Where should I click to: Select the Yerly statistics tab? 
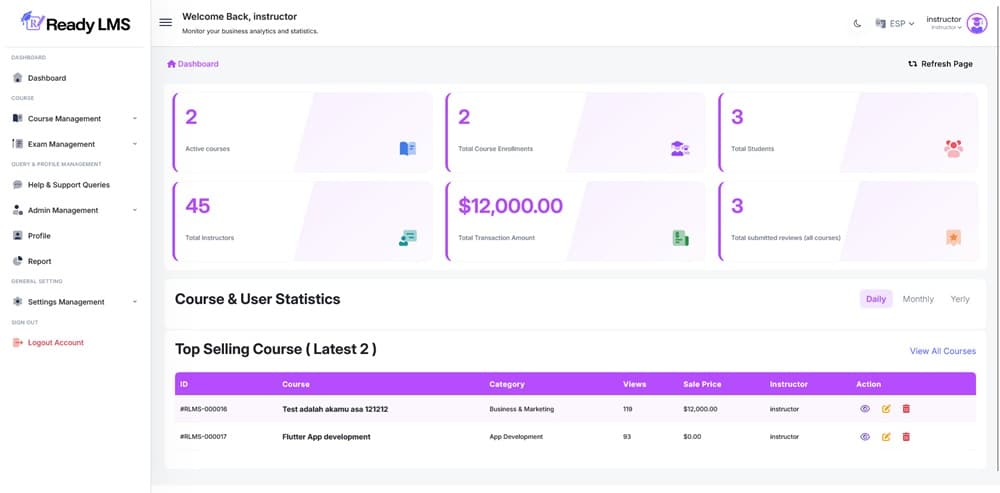coord(960,299)
